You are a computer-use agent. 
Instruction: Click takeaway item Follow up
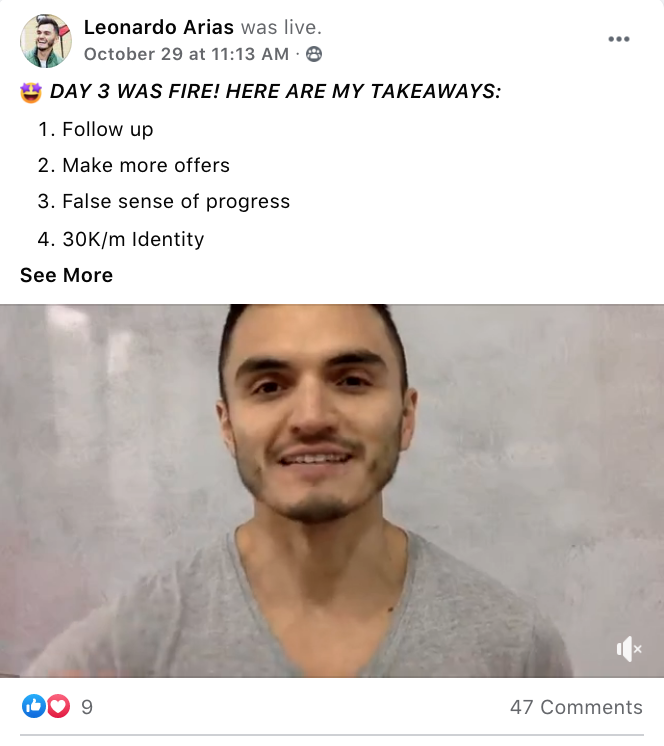tap(107, 129)
